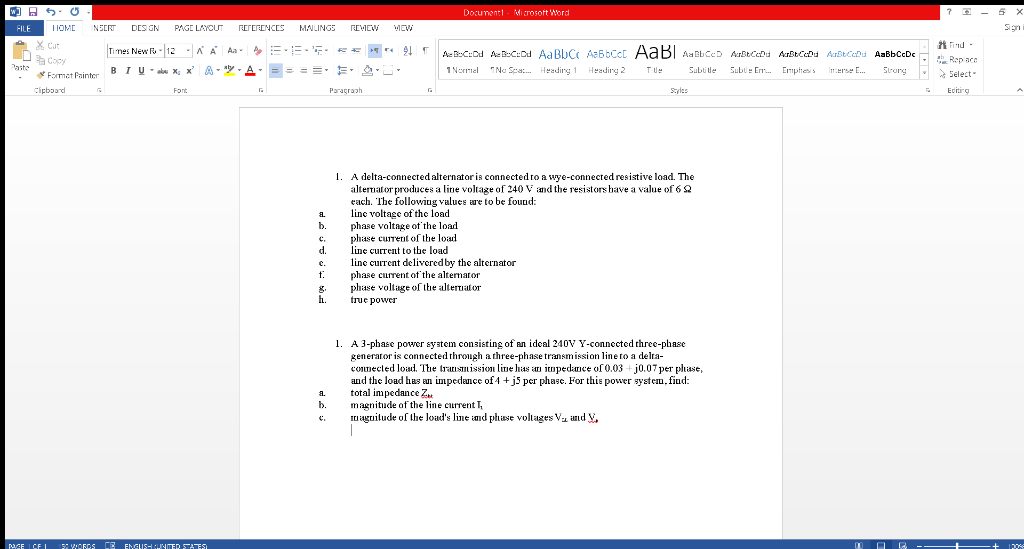The height and width of the screenshot is (549, 1024).
Task: Apply the Heading 1 style
Action: (558, 61)
